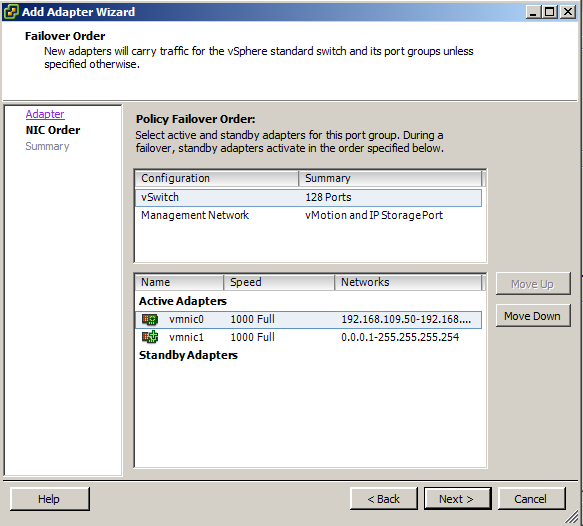Go back with the Back button
Image resolution: width=583 pixels, height=526 pixels.
[383, 499]
